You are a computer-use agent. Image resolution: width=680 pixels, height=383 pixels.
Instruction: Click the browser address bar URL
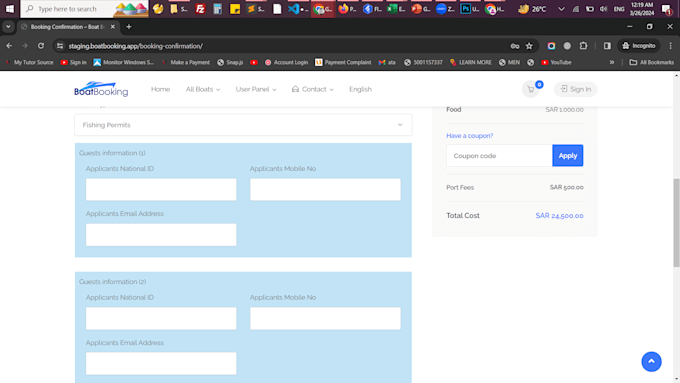(x=136, y=46)
